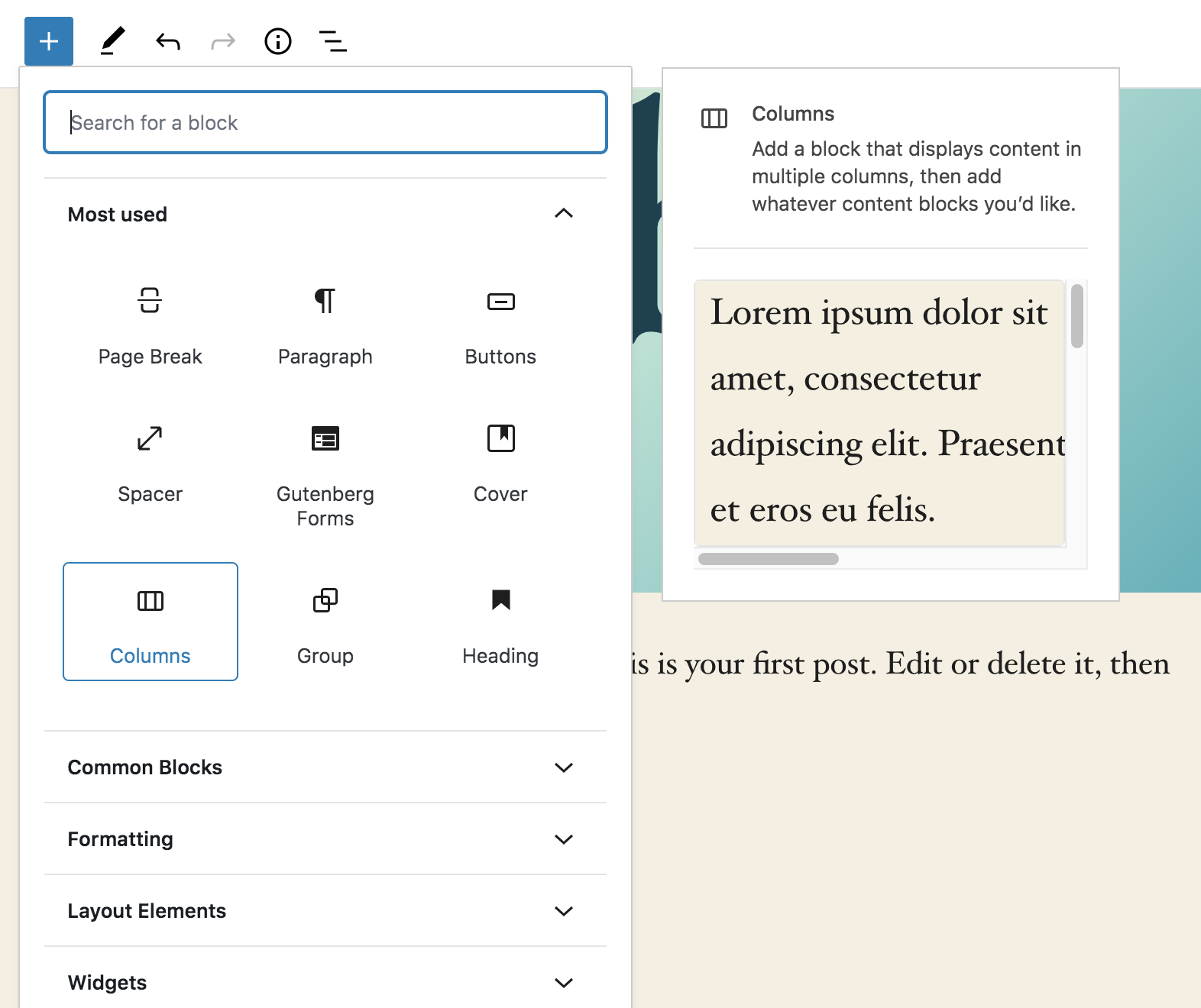Open the Block navigation list icon
Screen dimensions: 1201x1008
[333, 41]
